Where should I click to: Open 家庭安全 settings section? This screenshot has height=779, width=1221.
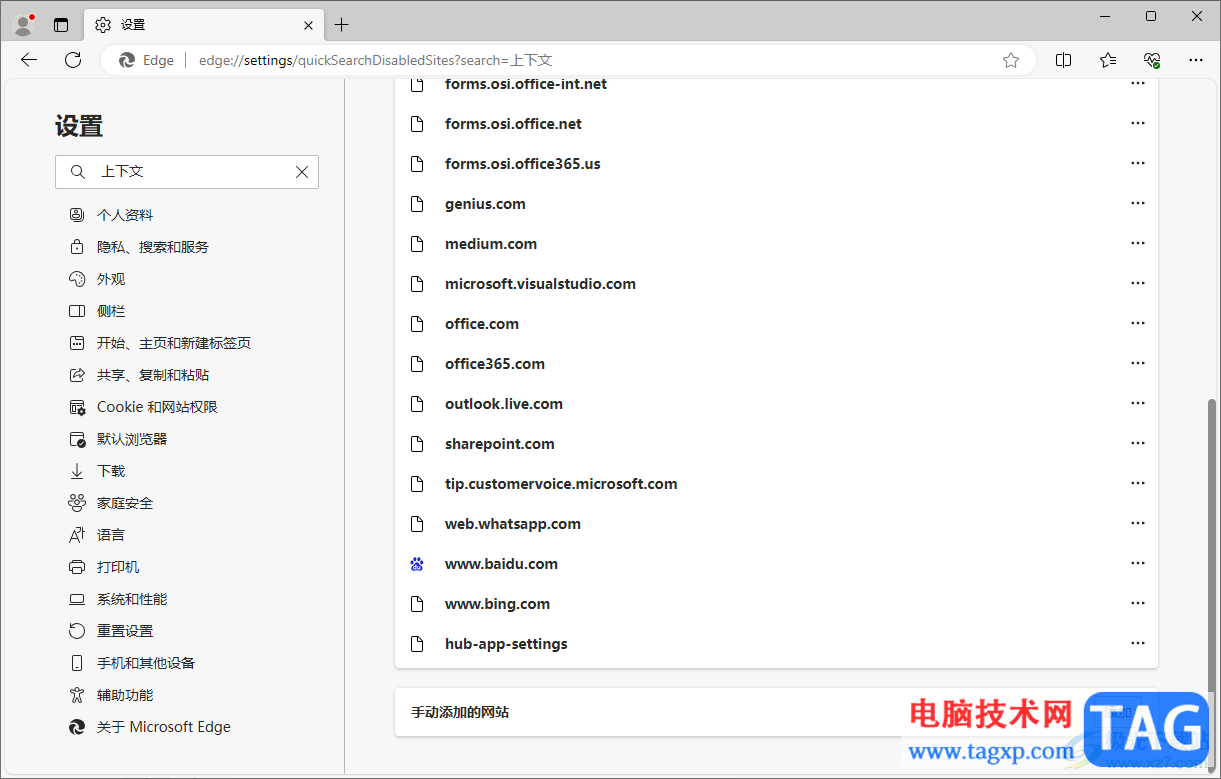coord(111,503)
